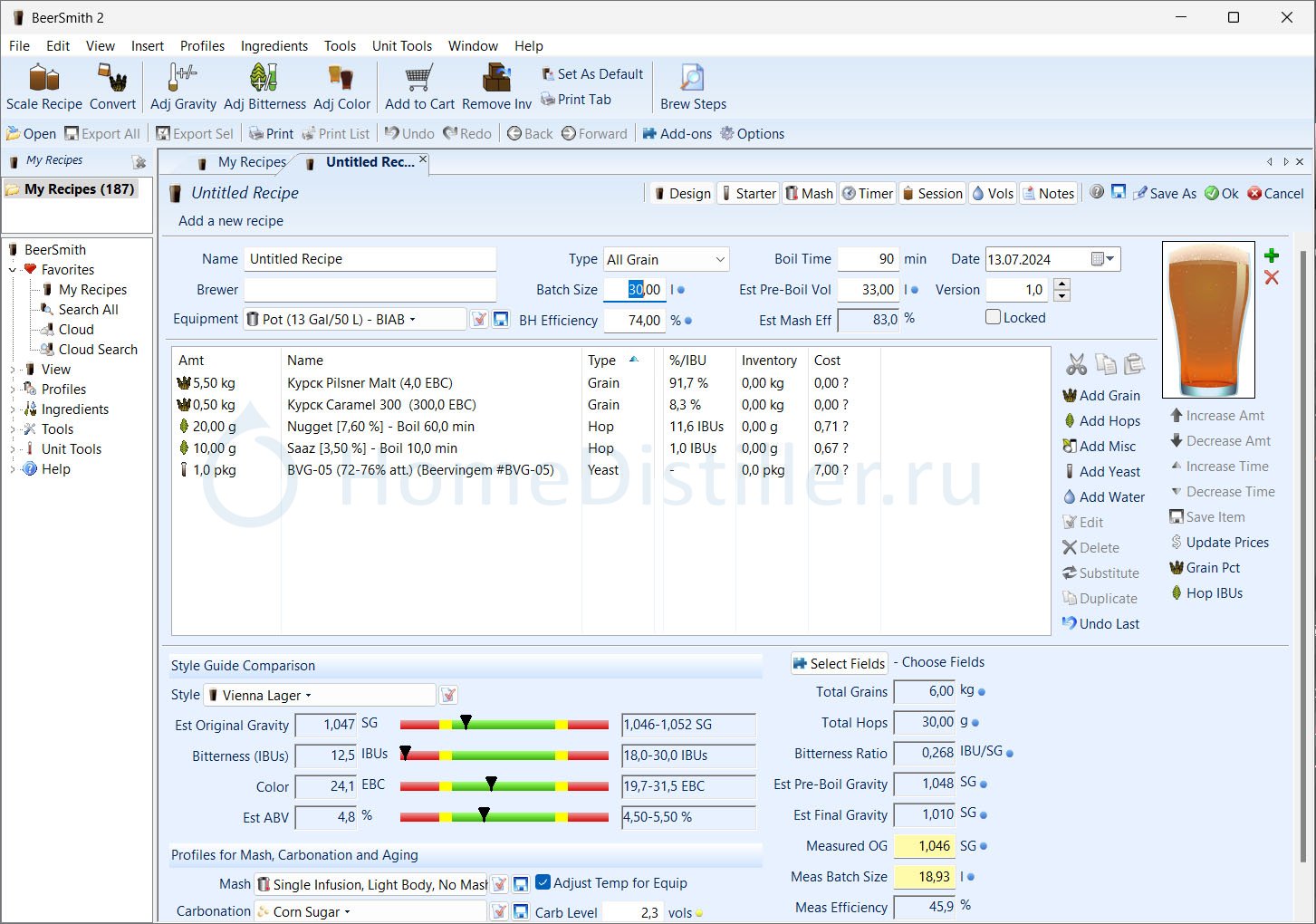Click the Ok button
Screen dimensions: 1316x924
pyautogui.click(x=1222, y=193)
